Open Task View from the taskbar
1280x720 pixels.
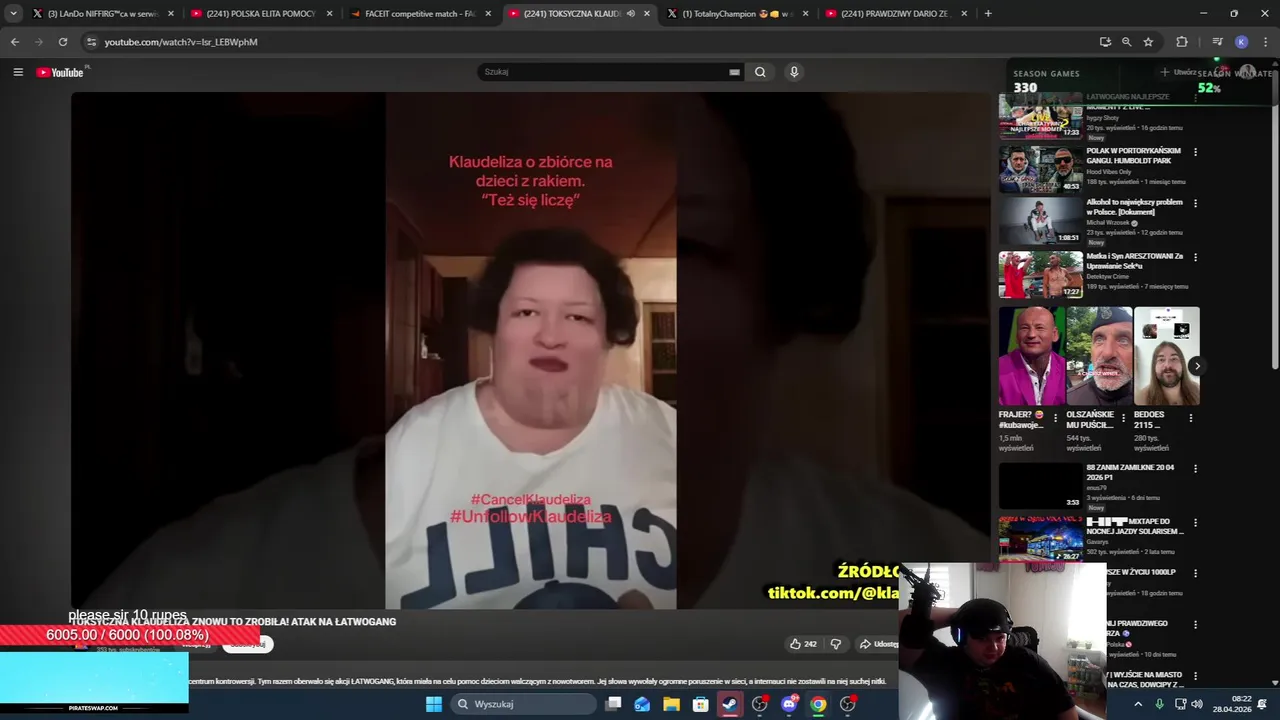click(x=614, y=704)
